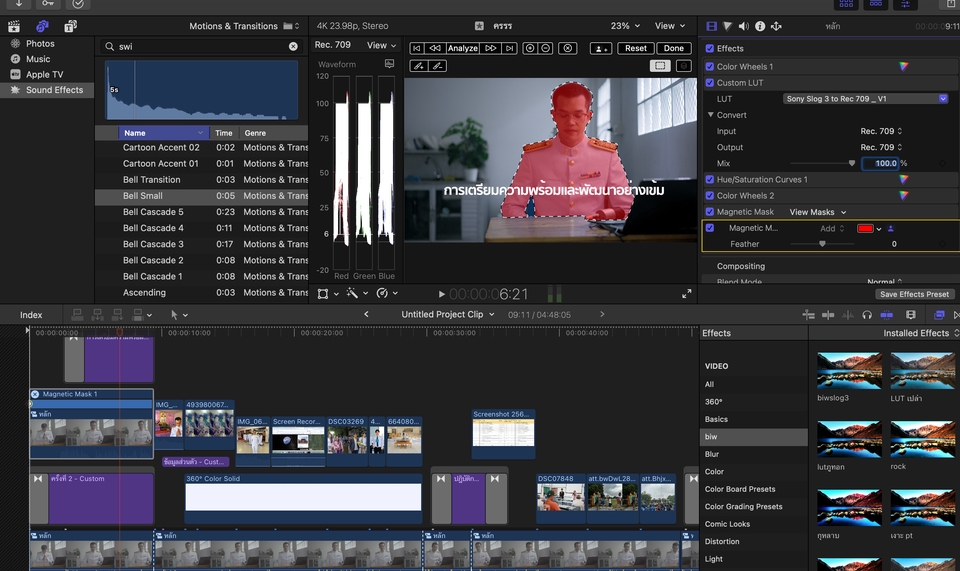Change the Input color space dropdown
Image resolution: width=960 pixels, height=571 pixels.
tap(881, 131)
